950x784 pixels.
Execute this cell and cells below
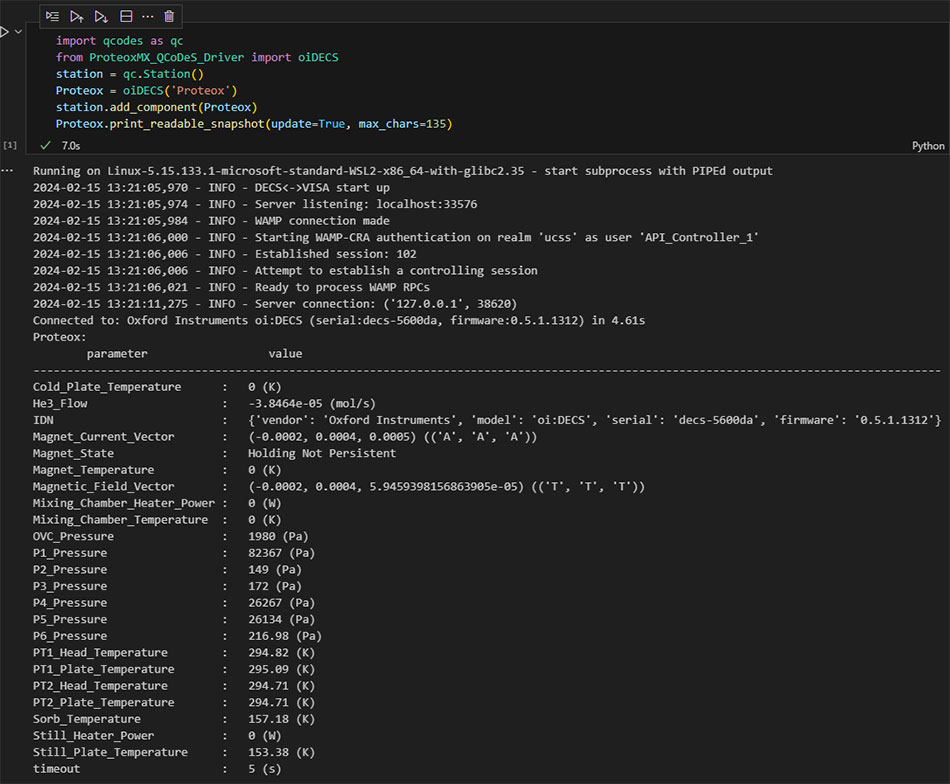pyautogui.click(x=101, y=16)
